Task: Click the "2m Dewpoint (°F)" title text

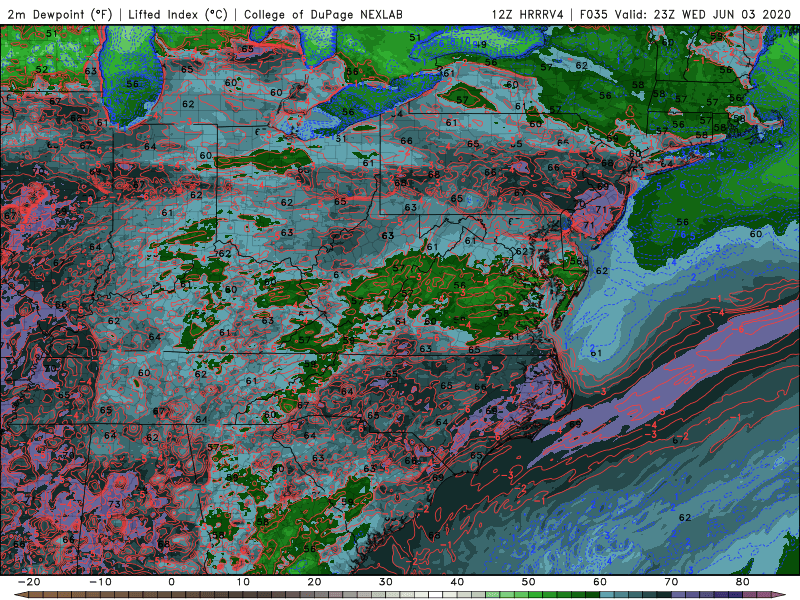Action: pos(60,15)
